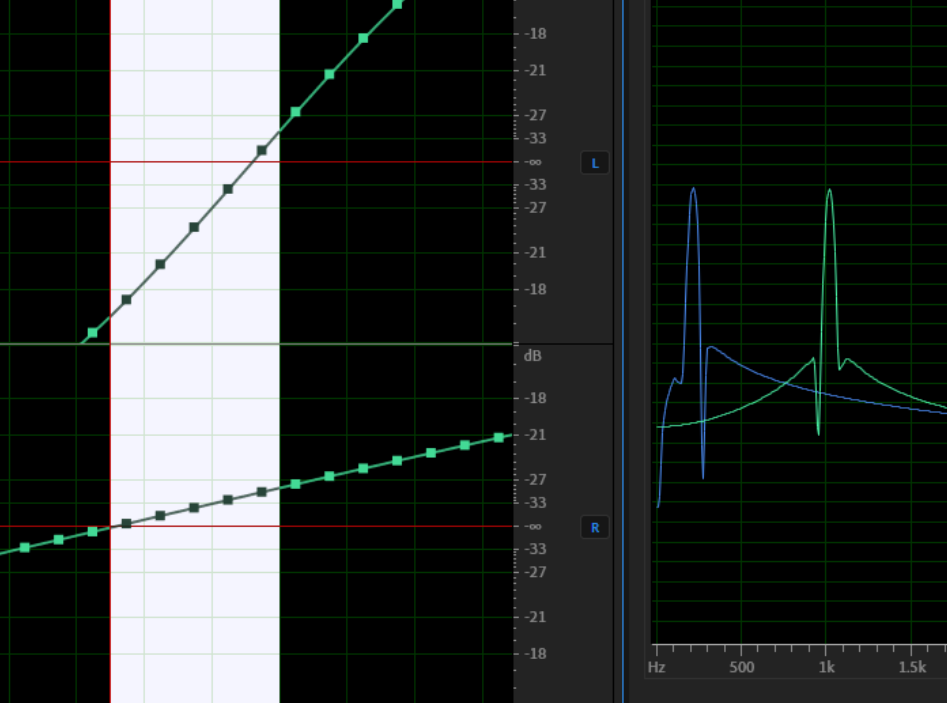Click the rightmost right channel sample point

[499, 438]
